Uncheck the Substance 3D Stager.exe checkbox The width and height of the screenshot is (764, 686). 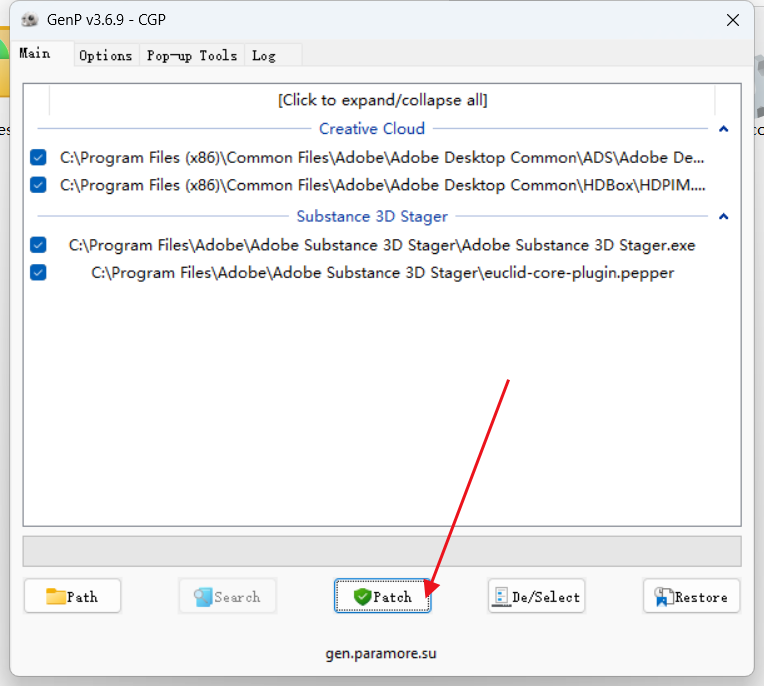click(38, 245)
